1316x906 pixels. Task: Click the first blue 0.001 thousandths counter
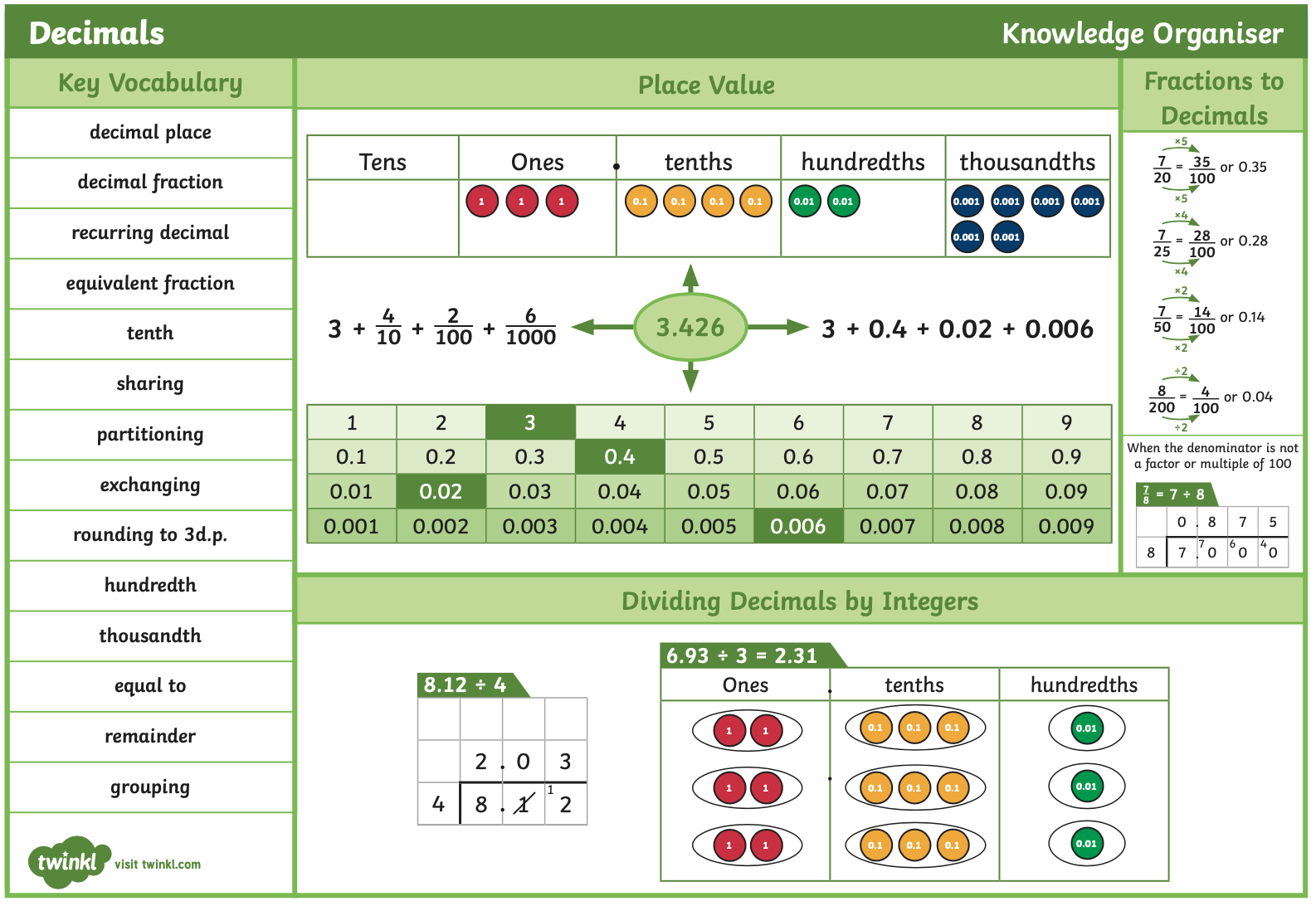coord(967,202)
